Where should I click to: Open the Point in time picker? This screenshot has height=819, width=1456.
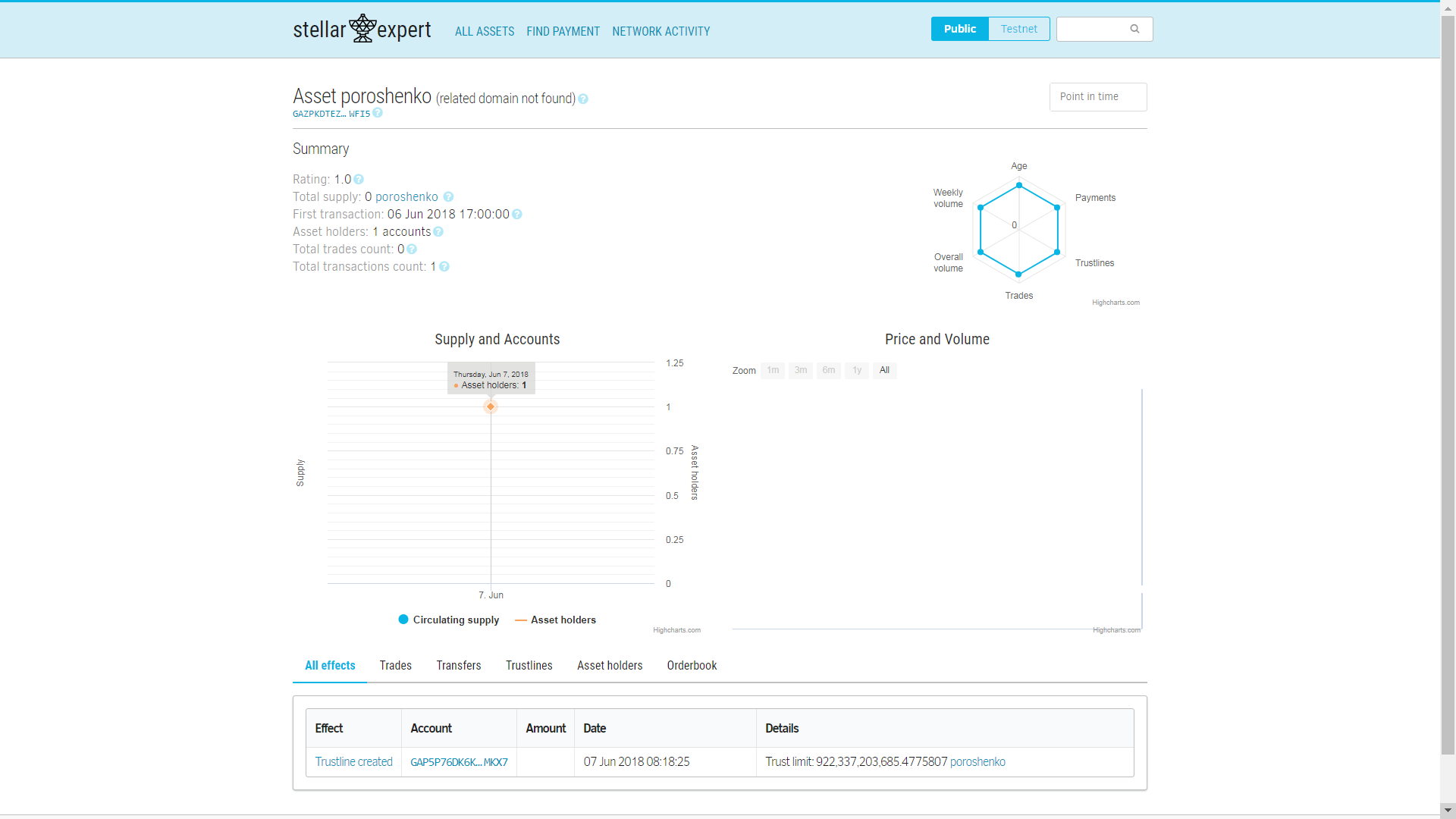1098,97
